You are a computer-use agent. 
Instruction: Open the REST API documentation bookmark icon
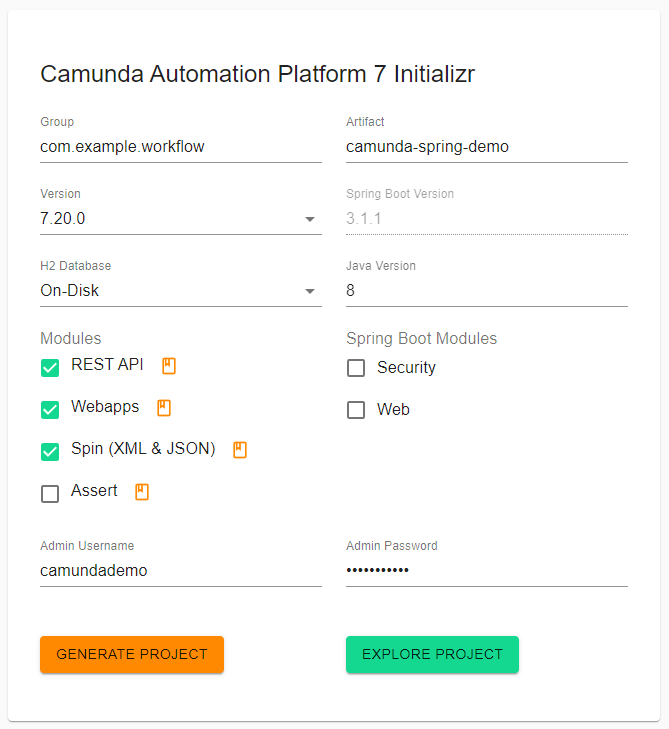coord(169,366)
